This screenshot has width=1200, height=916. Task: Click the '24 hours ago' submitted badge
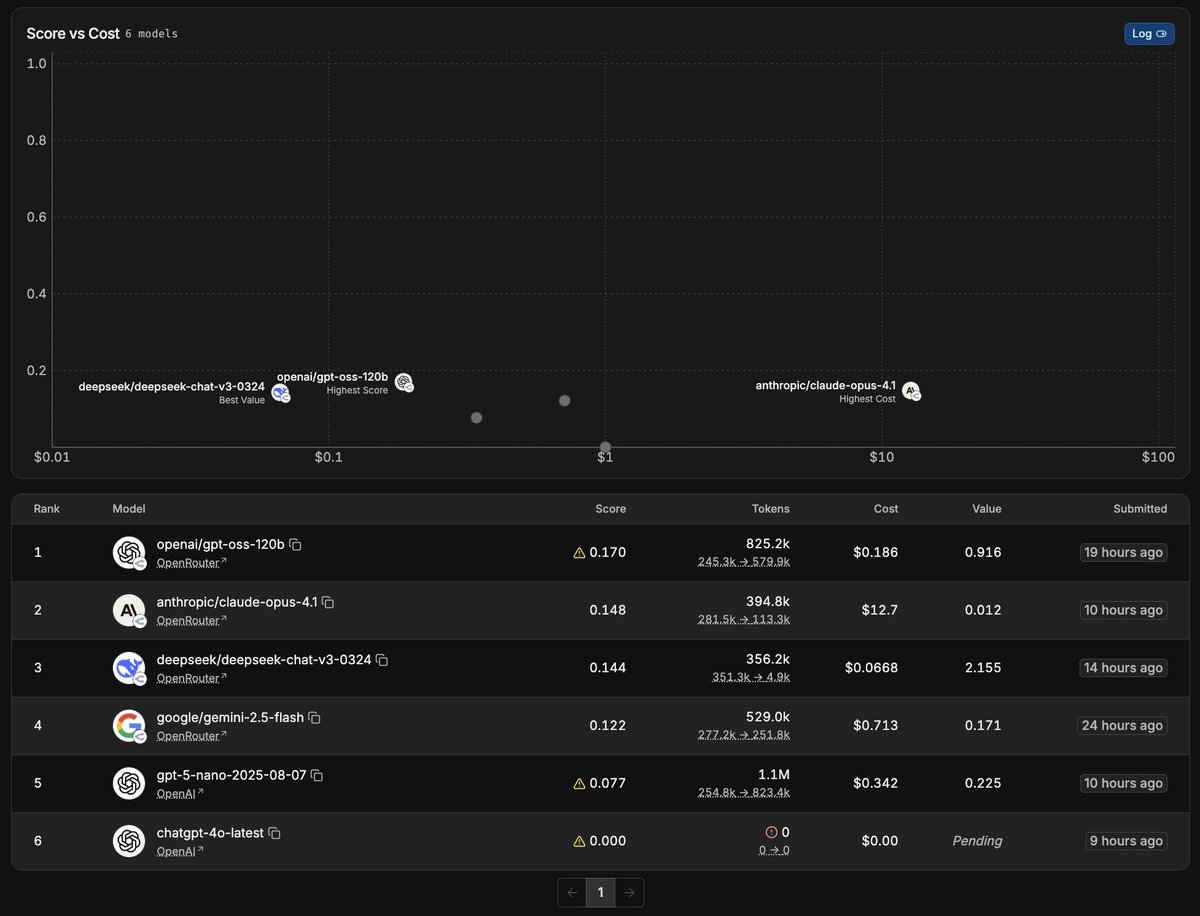[x=1122, y=725]
